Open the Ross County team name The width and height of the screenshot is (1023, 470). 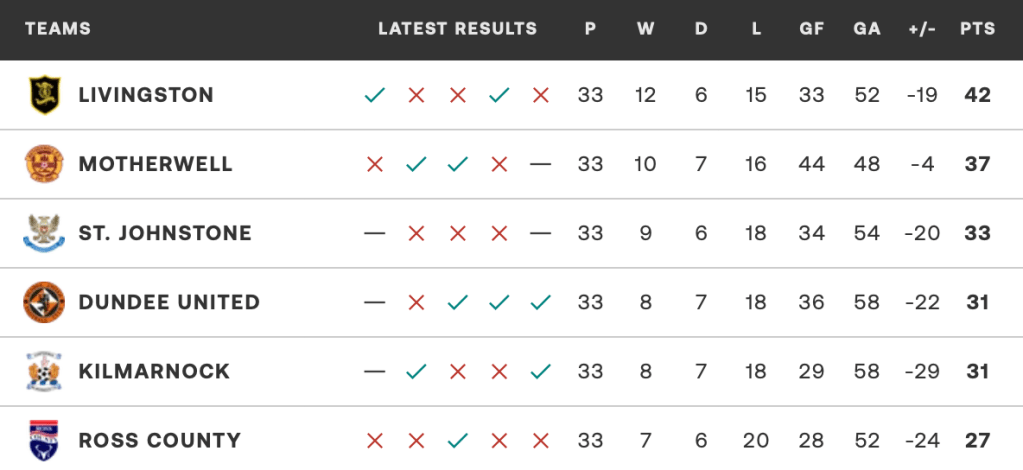click(x=159, y=441)
